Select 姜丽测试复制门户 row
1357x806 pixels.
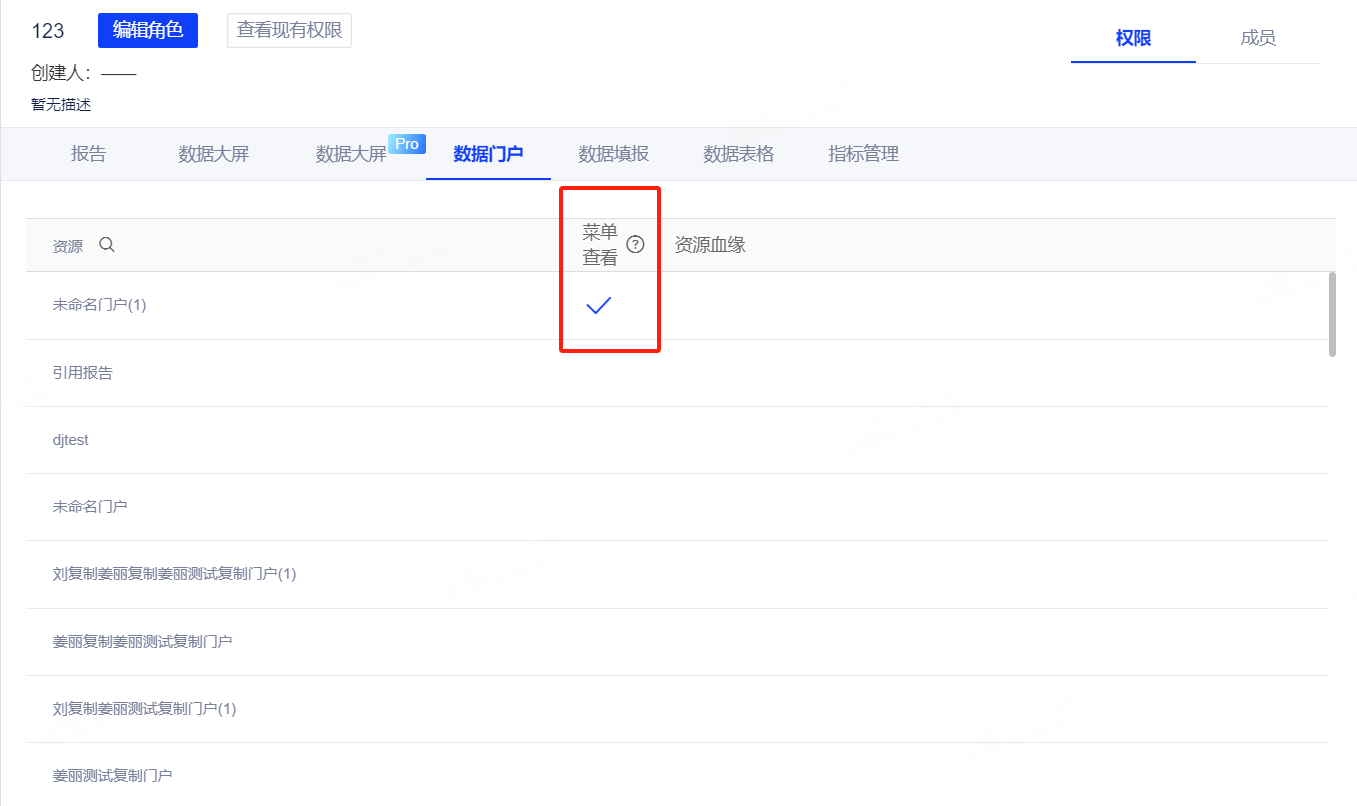pyautogui.click(x=112, y=775)
